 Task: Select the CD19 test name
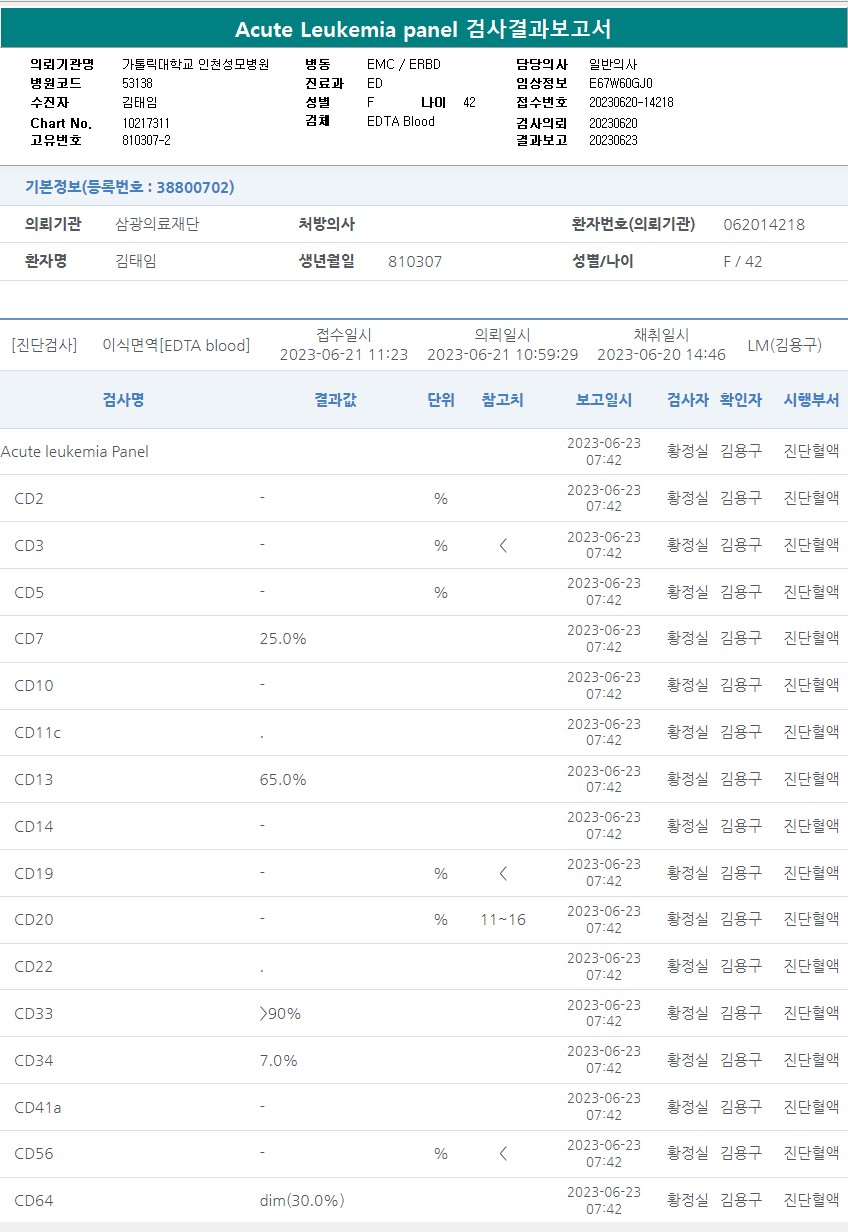pyautogui.click(x=34, y=874)
